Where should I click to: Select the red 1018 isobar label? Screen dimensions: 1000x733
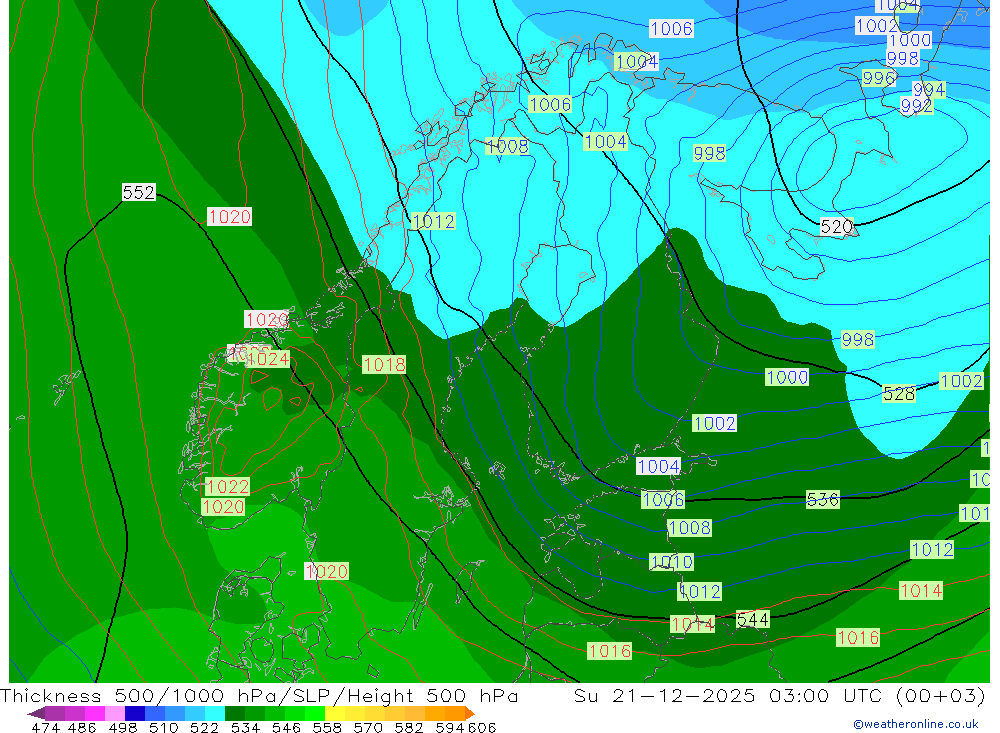pyautogui.click(x=384, y=364)
